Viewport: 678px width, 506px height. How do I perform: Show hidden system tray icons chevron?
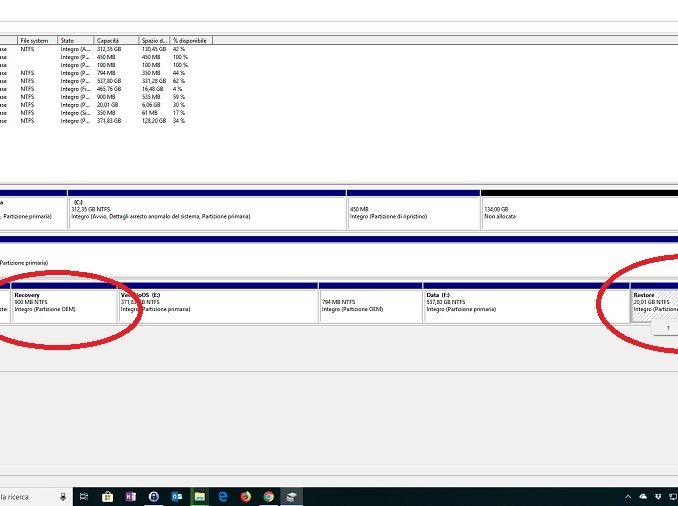[x=628, y=497]
